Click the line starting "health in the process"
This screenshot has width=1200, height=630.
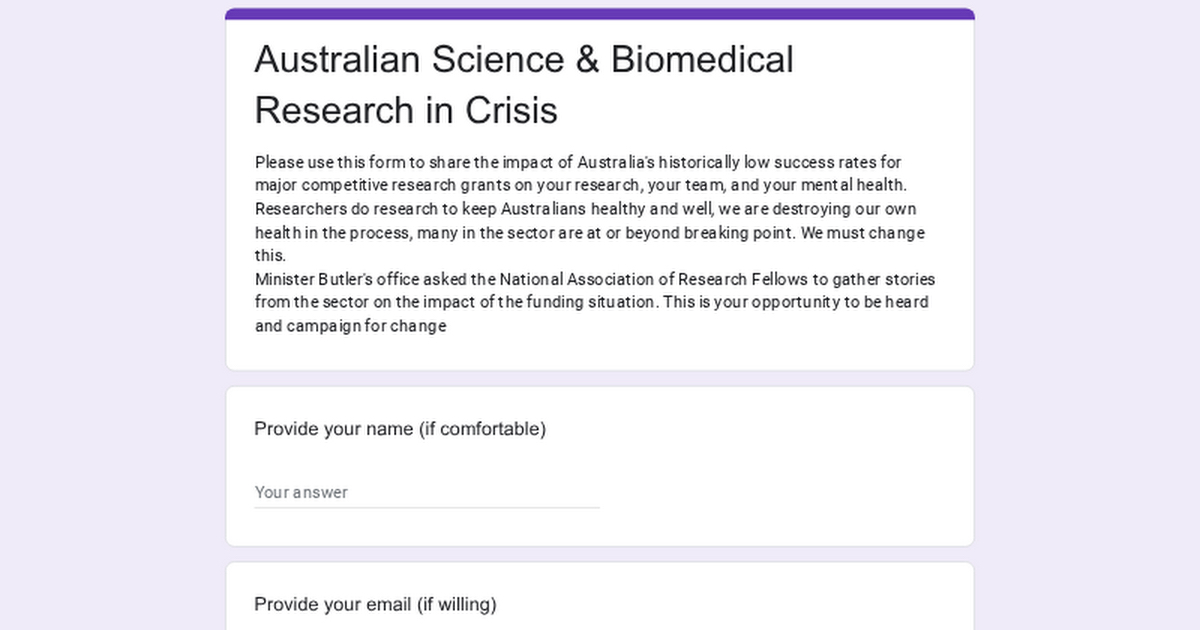(x=589, y=233)
